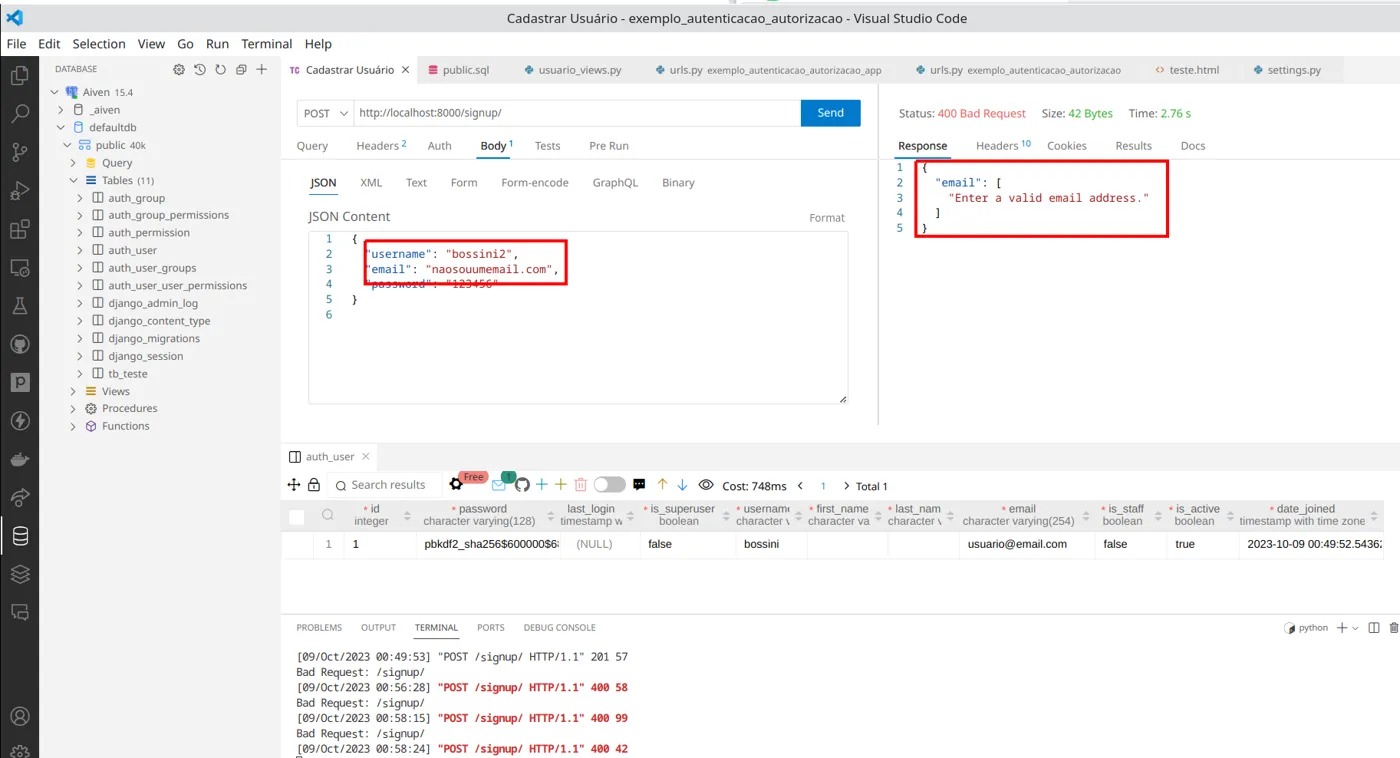This screenshot has width=1400, height=758.
Task: Send the POST request with the Send button
Action: click(x=831, y=113)
